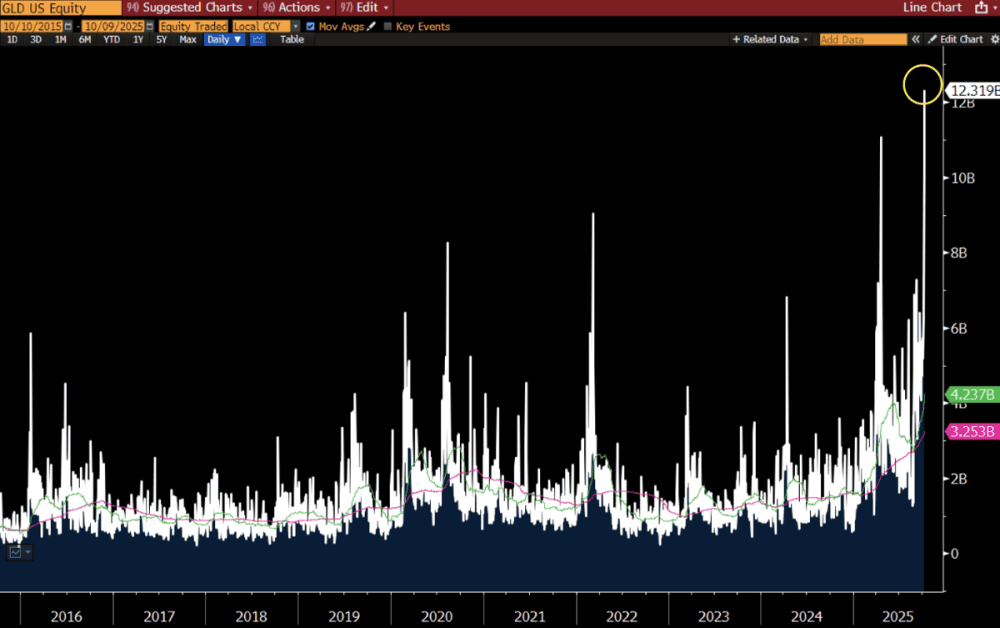Open the end date calendar picker
The image size is (1000, 628).
pyautogui.click(x=150, y=26)
